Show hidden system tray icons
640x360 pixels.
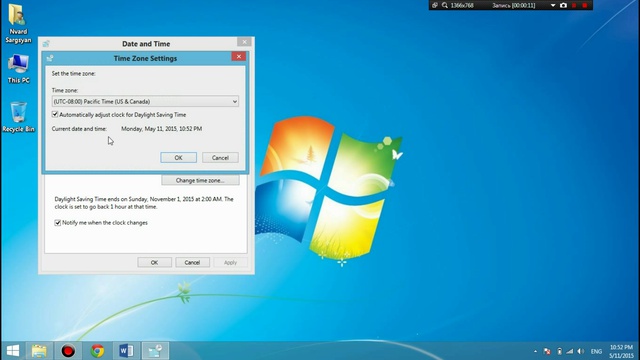[536, 351]
